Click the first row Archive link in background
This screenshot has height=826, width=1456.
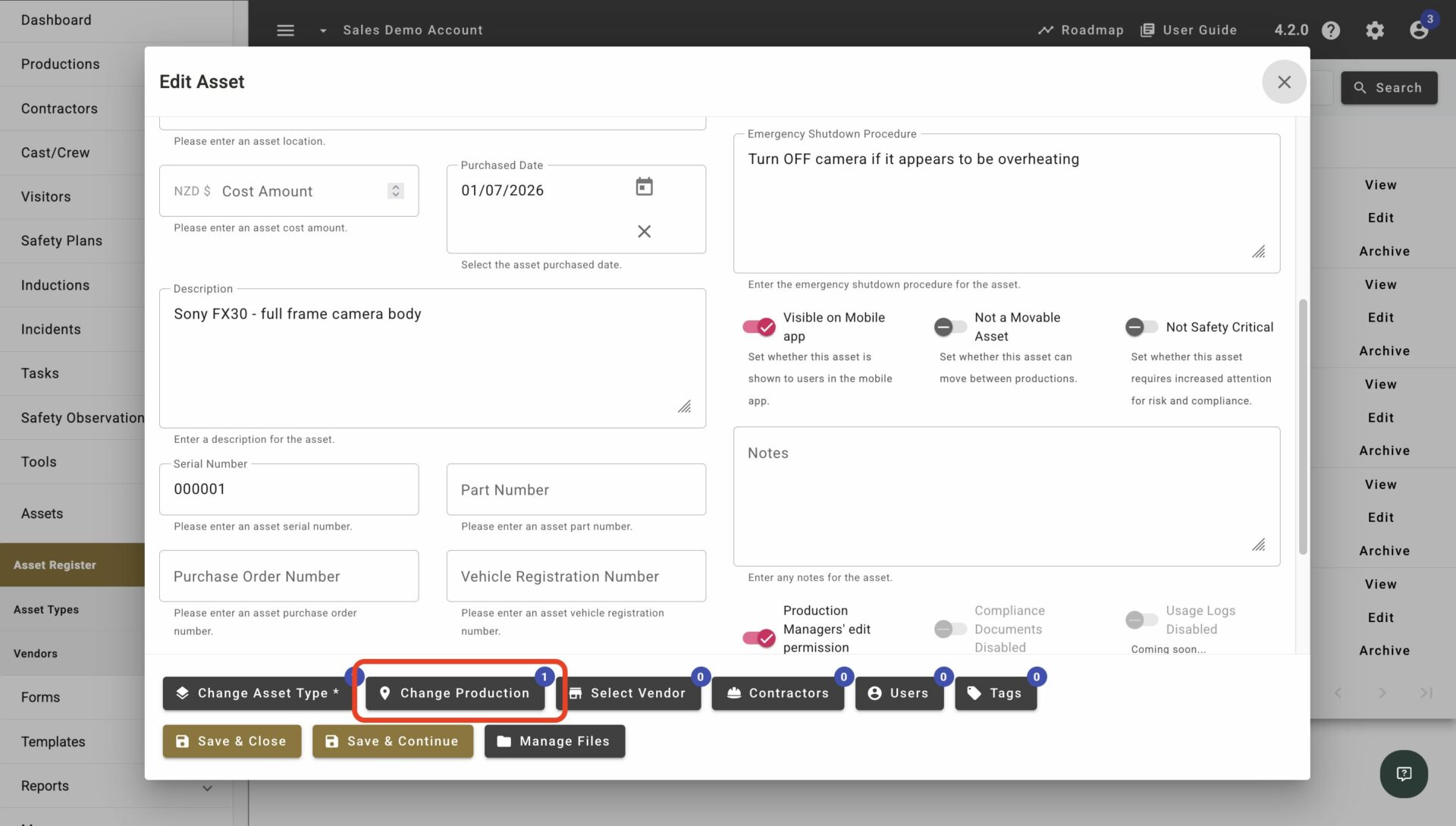1384,251
